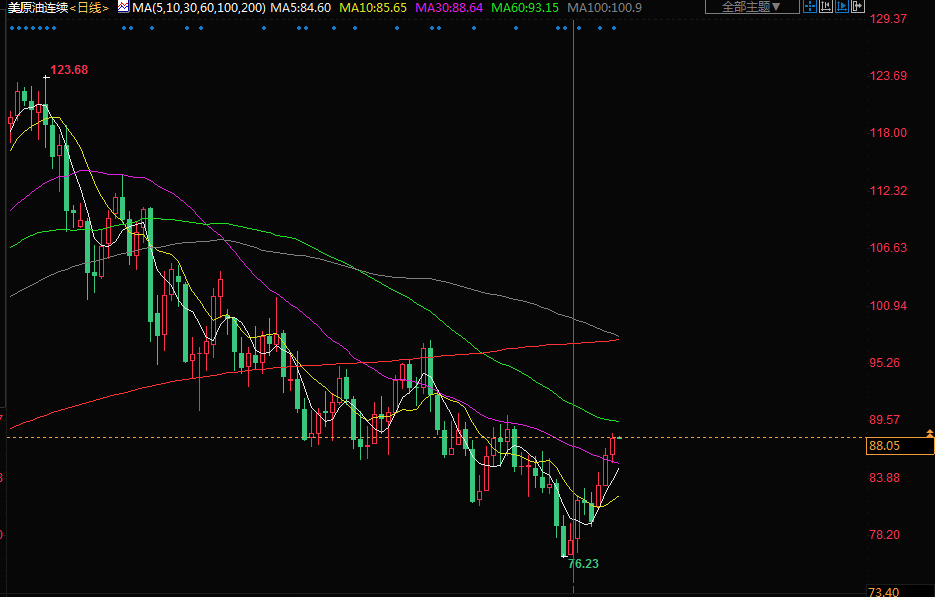Click the 100.94 axis price label

pyautogui.click(x=888, y=305)
